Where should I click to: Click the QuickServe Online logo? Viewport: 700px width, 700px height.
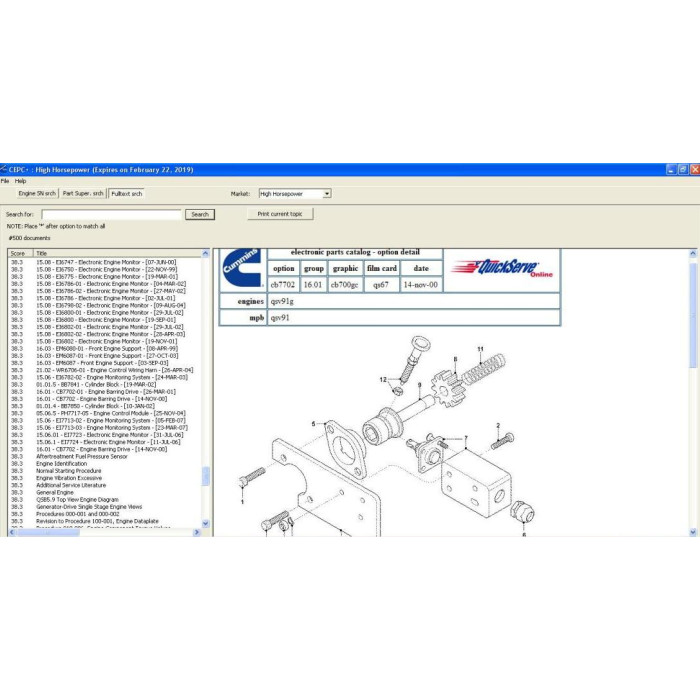point(502,268)
